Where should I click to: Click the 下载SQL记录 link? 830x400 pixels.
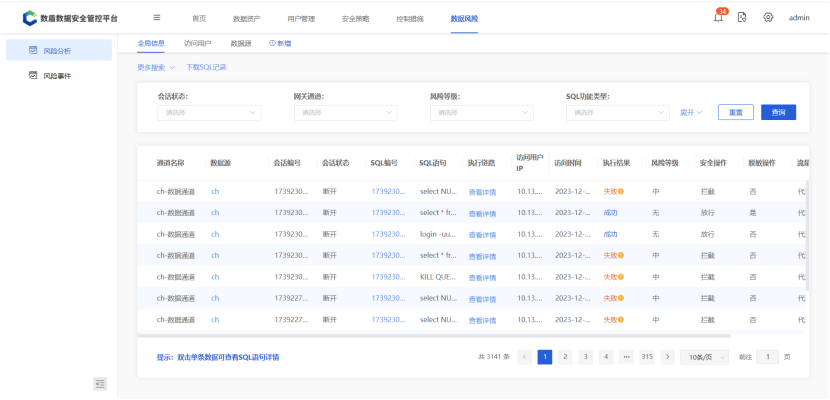pyautogui.click(x=206, y=67)
